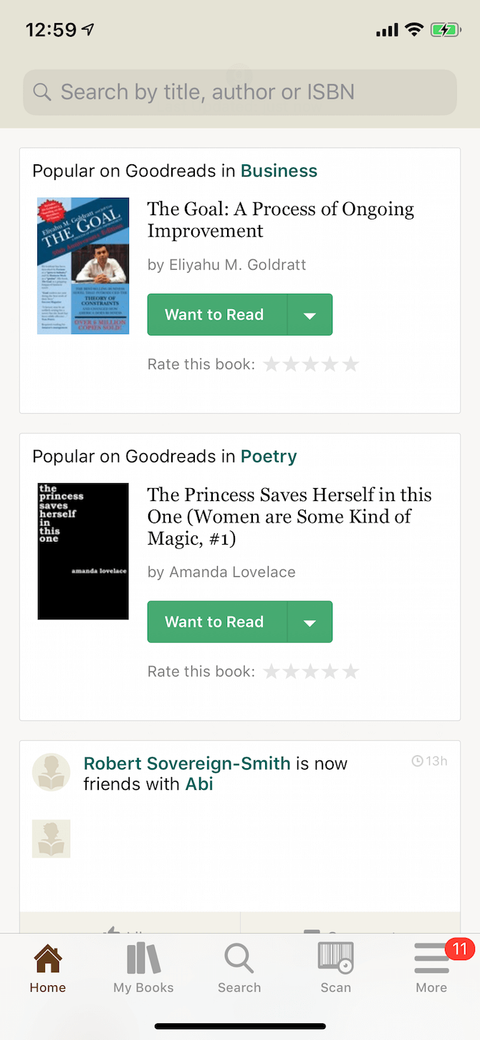Rate The Goal three stars
Screen dimensions: 480x1040
pos(311,364)
